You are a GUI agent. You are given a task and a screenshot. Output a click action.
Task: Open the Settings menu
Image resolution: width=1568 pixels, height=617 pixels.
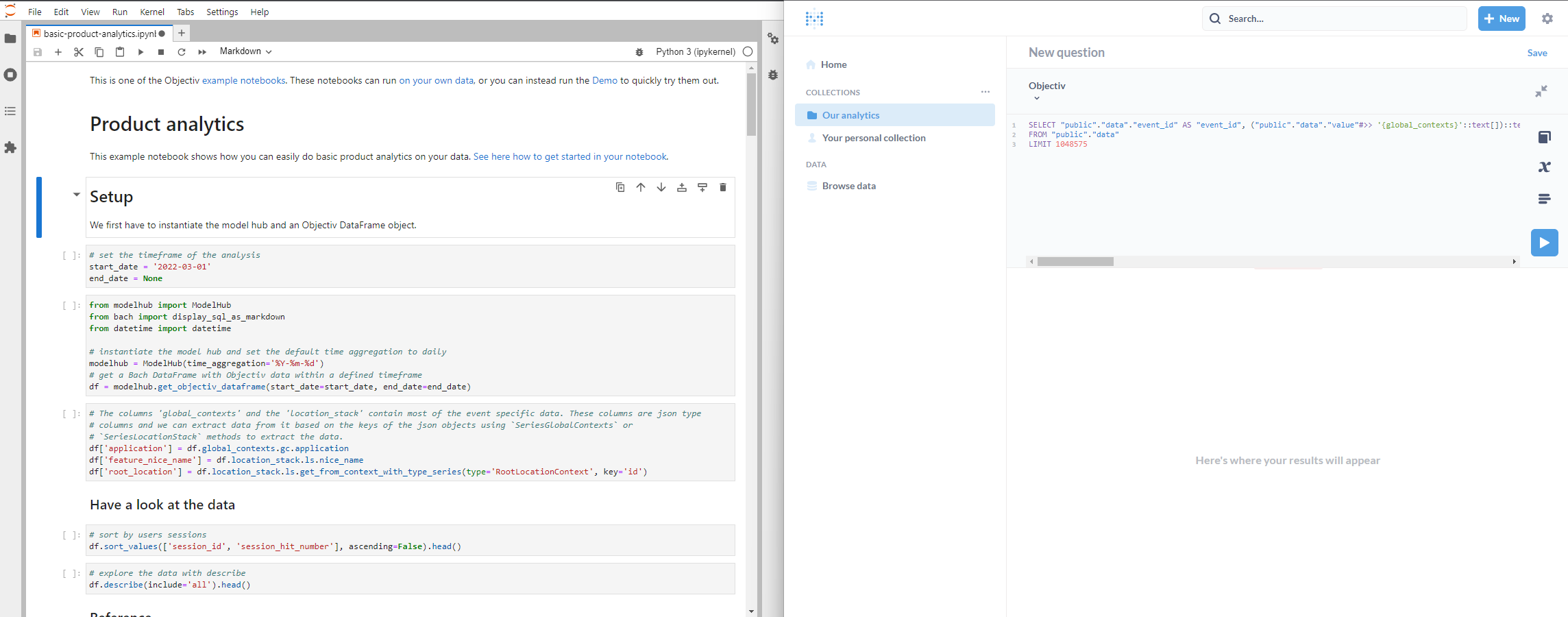(222, 12)
